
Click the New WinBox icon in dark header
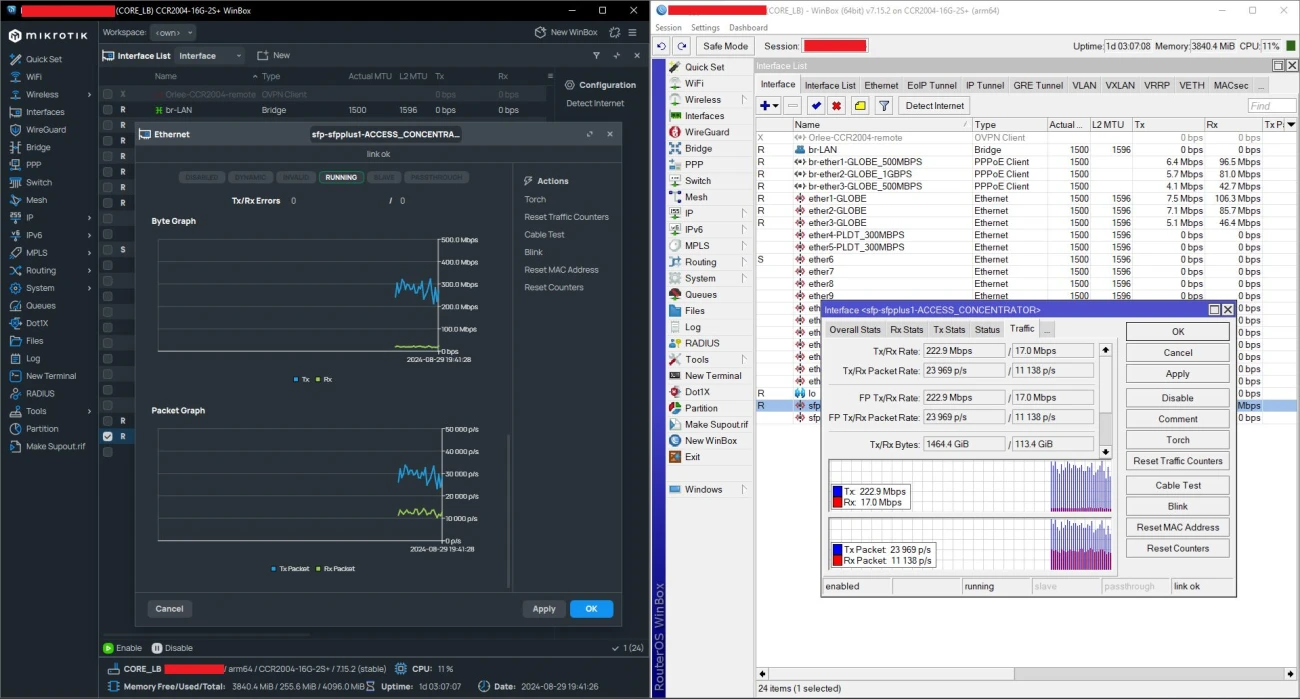pos(541,33)
